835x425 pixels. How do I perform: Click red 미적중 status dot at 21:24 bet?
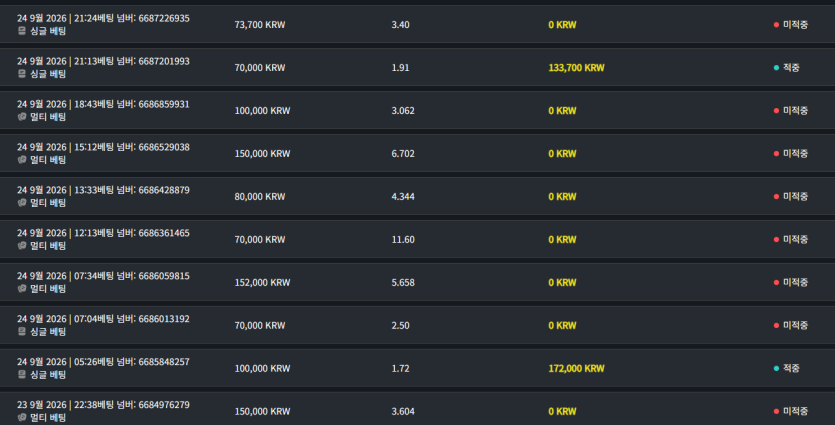(x=776, y=24)
